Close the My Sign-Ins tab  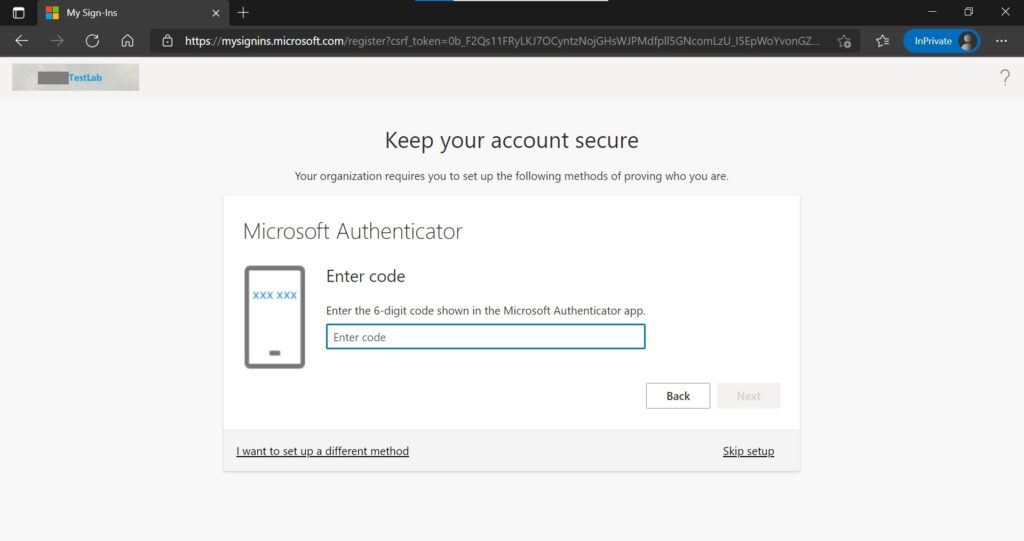coord(215,13)
